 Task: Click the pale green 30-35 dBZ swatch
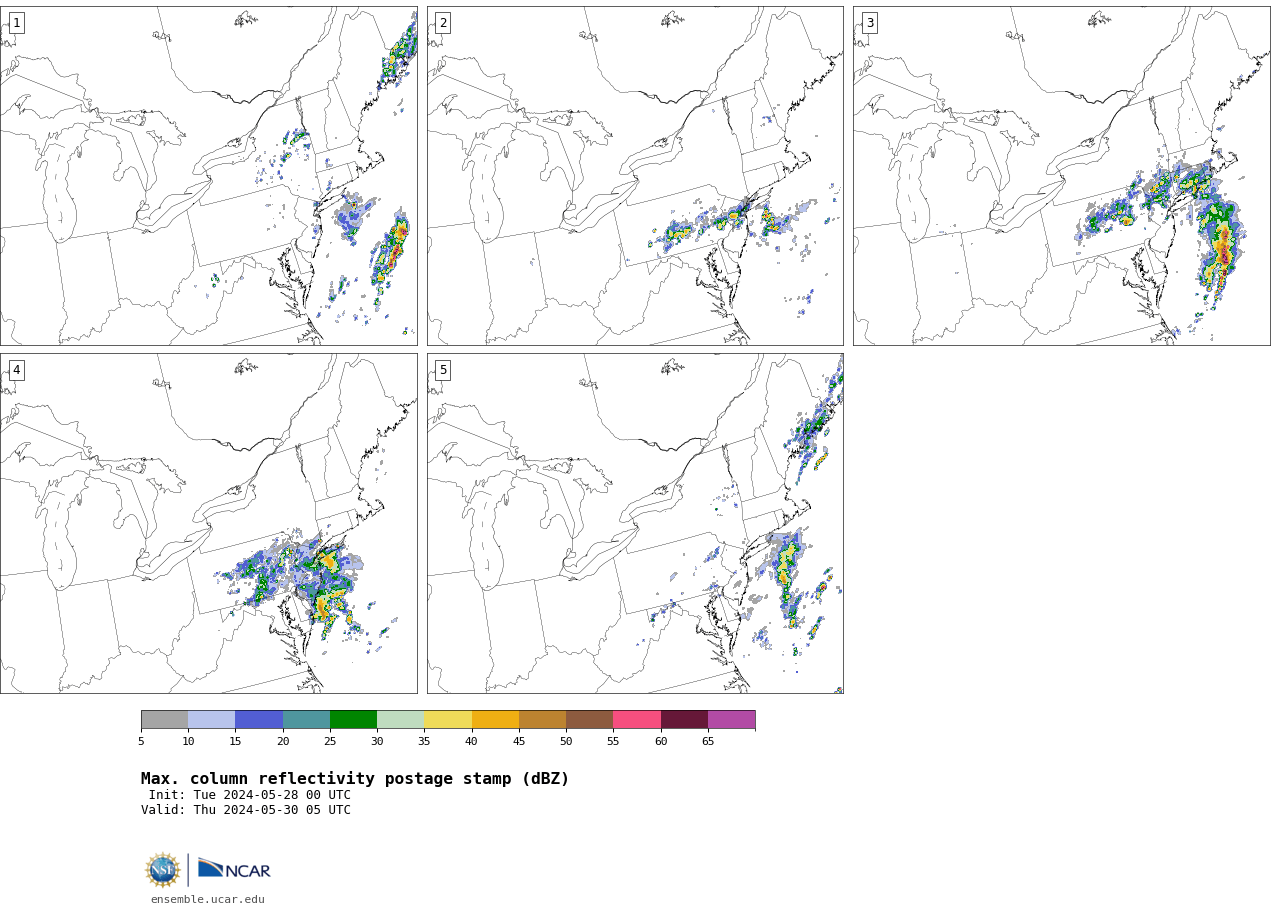click(x=400, y=720)
